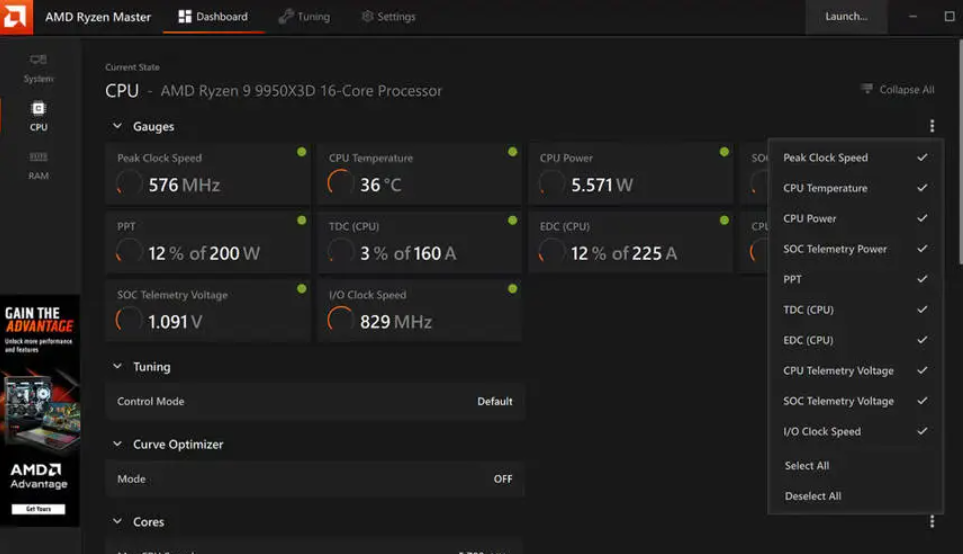Image resolution: width=963 pixels, height=554 pixels.
Task: Toggle SOC Telemetry Power checkmark
Action: (921, 249)
